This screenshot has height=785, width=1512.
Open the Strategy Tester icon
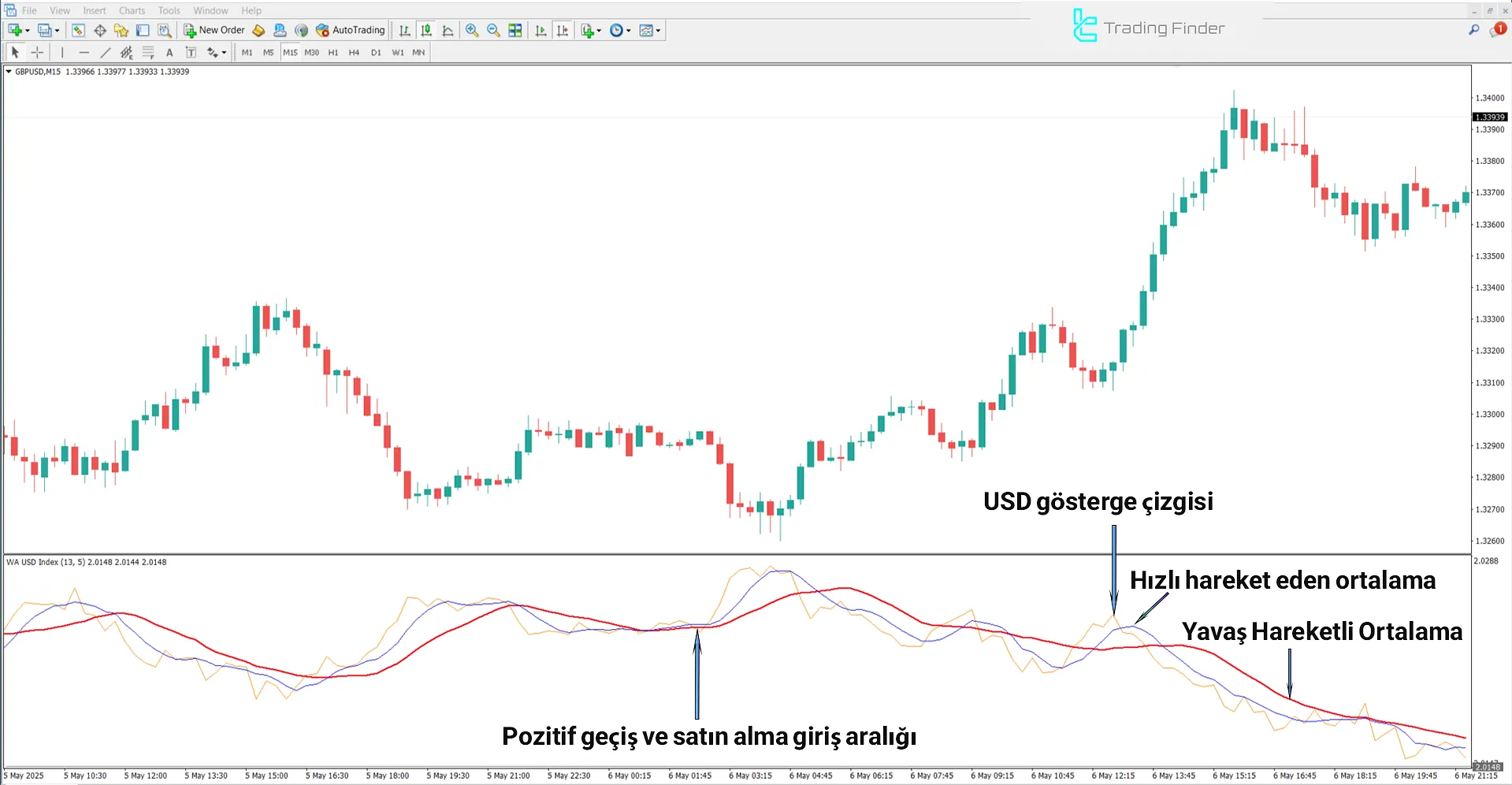click(x=164, y=30)
